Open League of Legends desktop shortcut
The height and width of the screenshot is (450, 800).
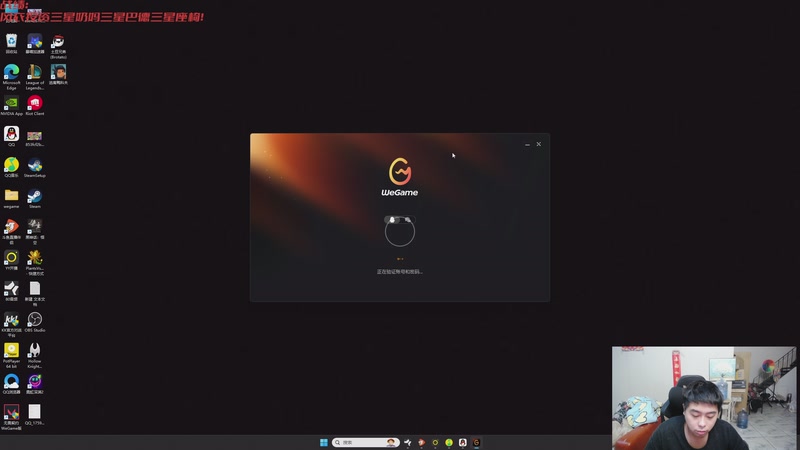click(x=35, y=77)
